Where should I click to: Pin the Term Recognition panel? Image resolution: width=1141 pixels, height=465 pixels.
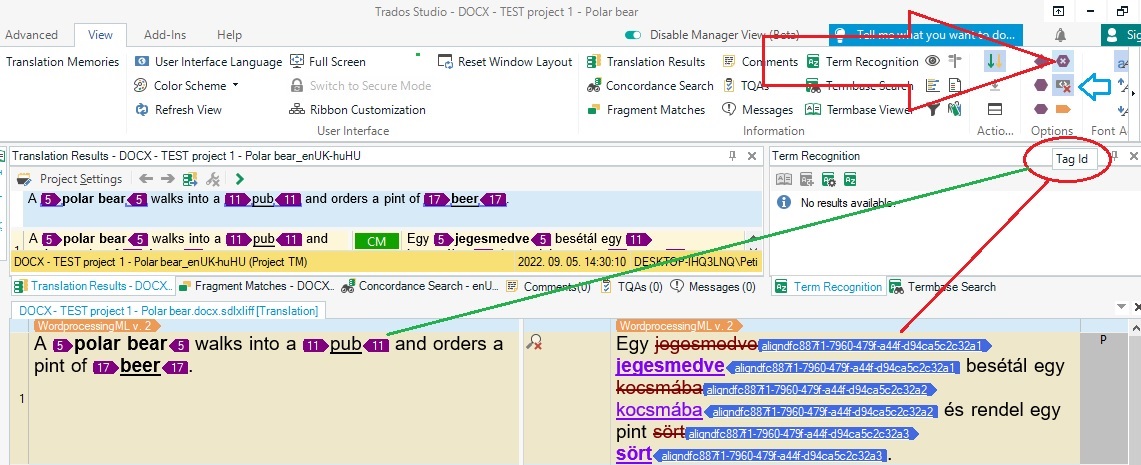pos(1113,156)
